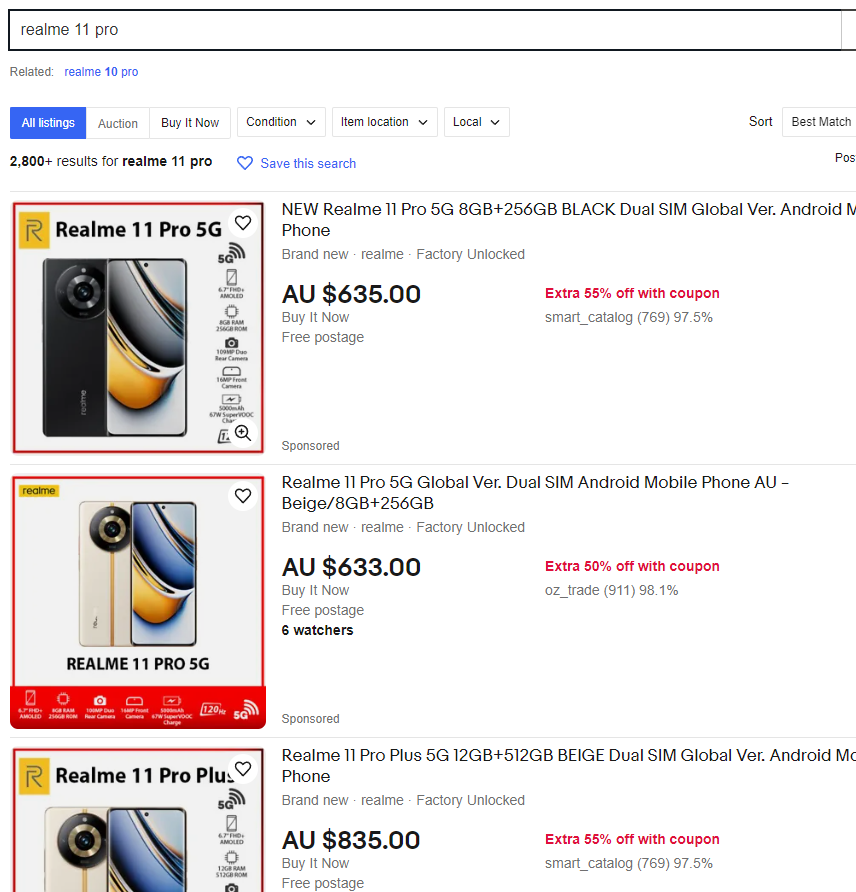Open the beige REALME 11 PRO 5G product thumbnail
Screen dimensions: 856x892
point(138,602)
